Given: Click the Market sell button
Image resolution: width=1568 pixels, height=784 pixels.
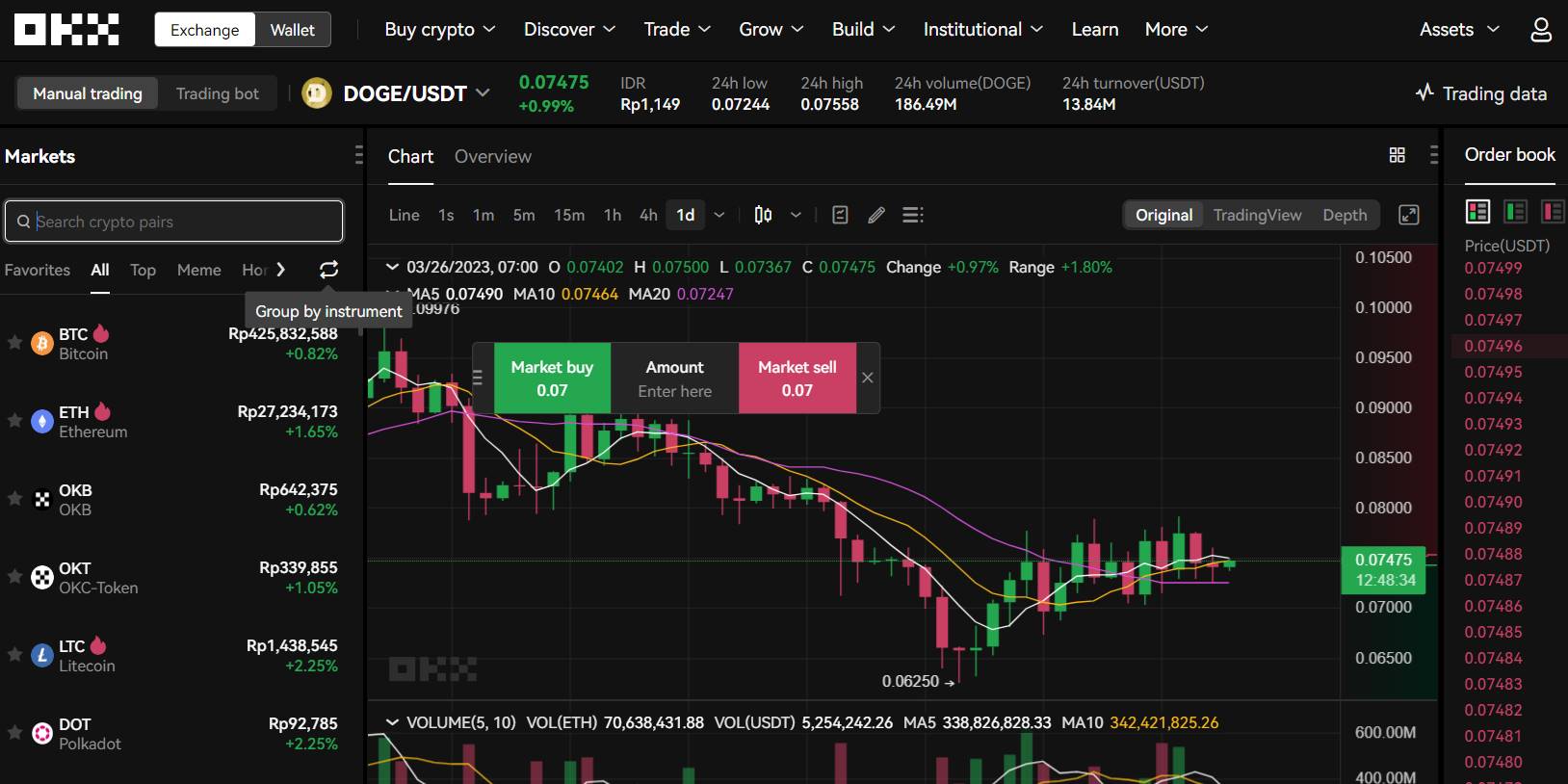Looking at the screenshot, I should pos(797,379).
